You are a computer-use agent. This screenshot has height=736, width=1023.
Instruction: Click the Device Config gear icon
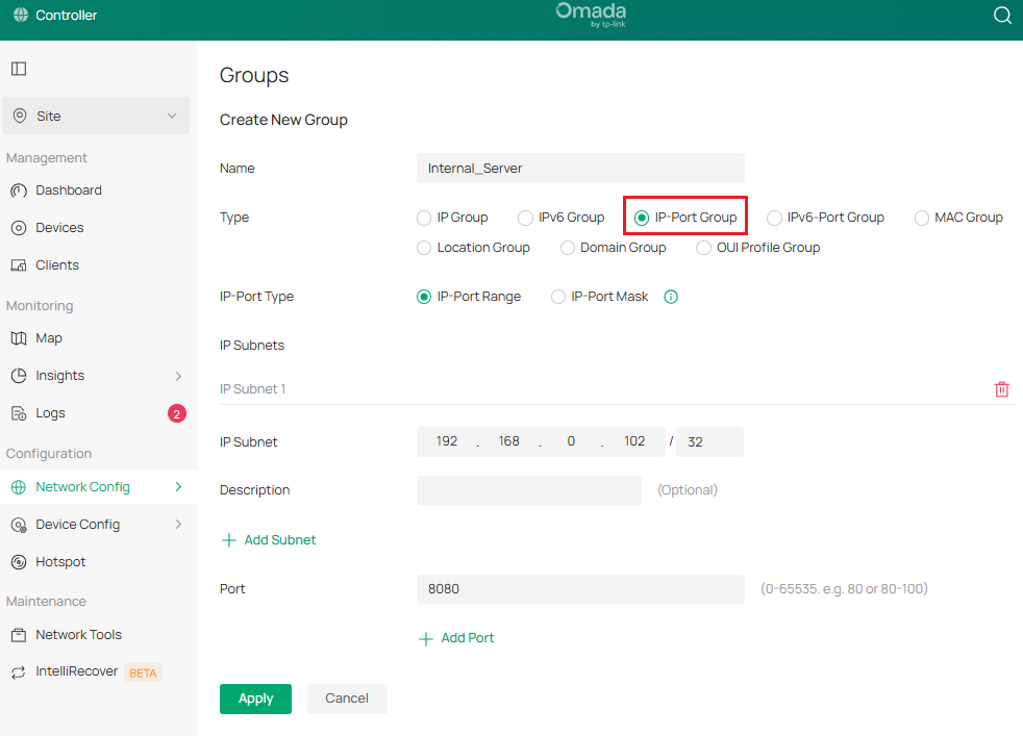pyautogui.click(x=19, y=525)
